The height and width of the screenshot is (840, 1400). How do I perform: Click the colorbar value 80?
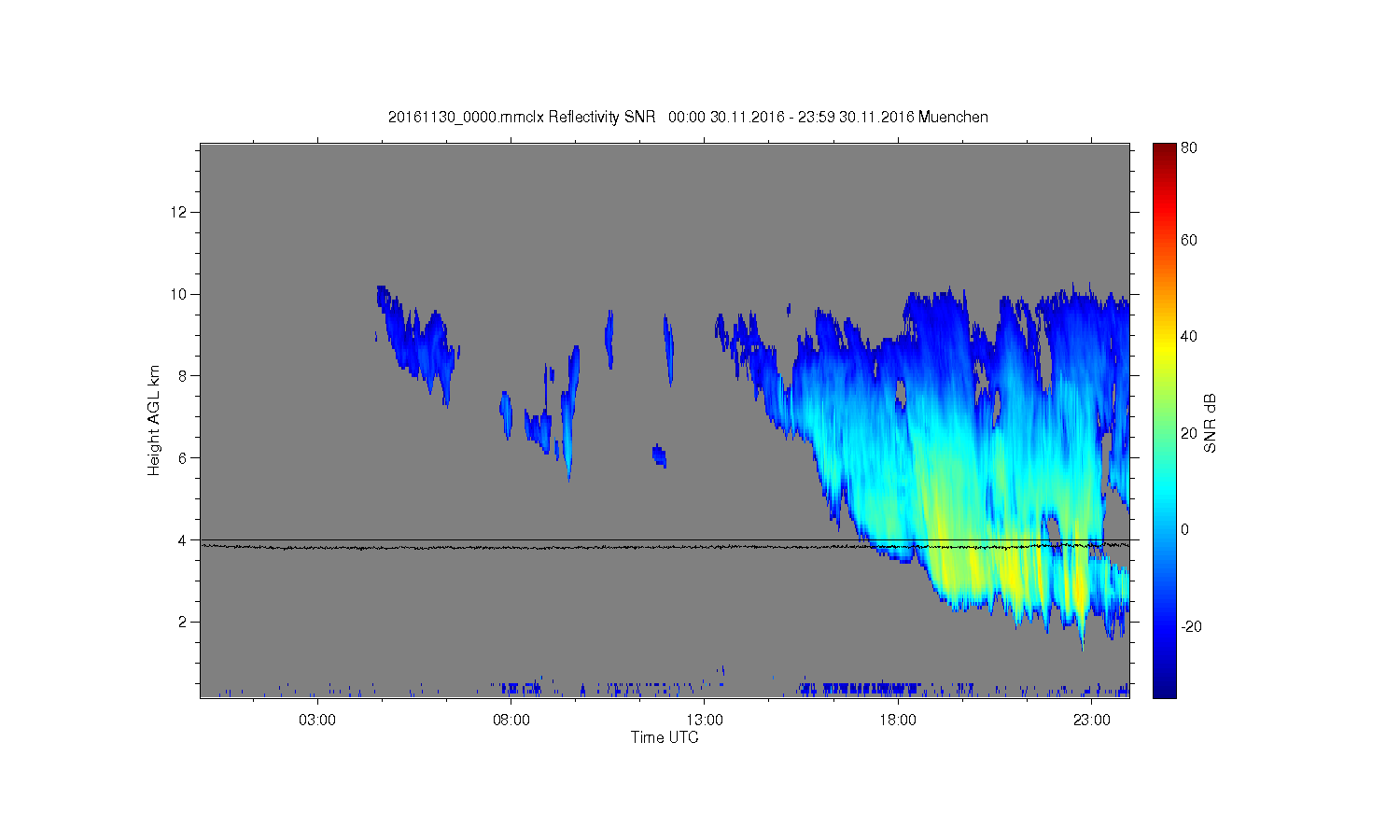[x=1189, y=147]
